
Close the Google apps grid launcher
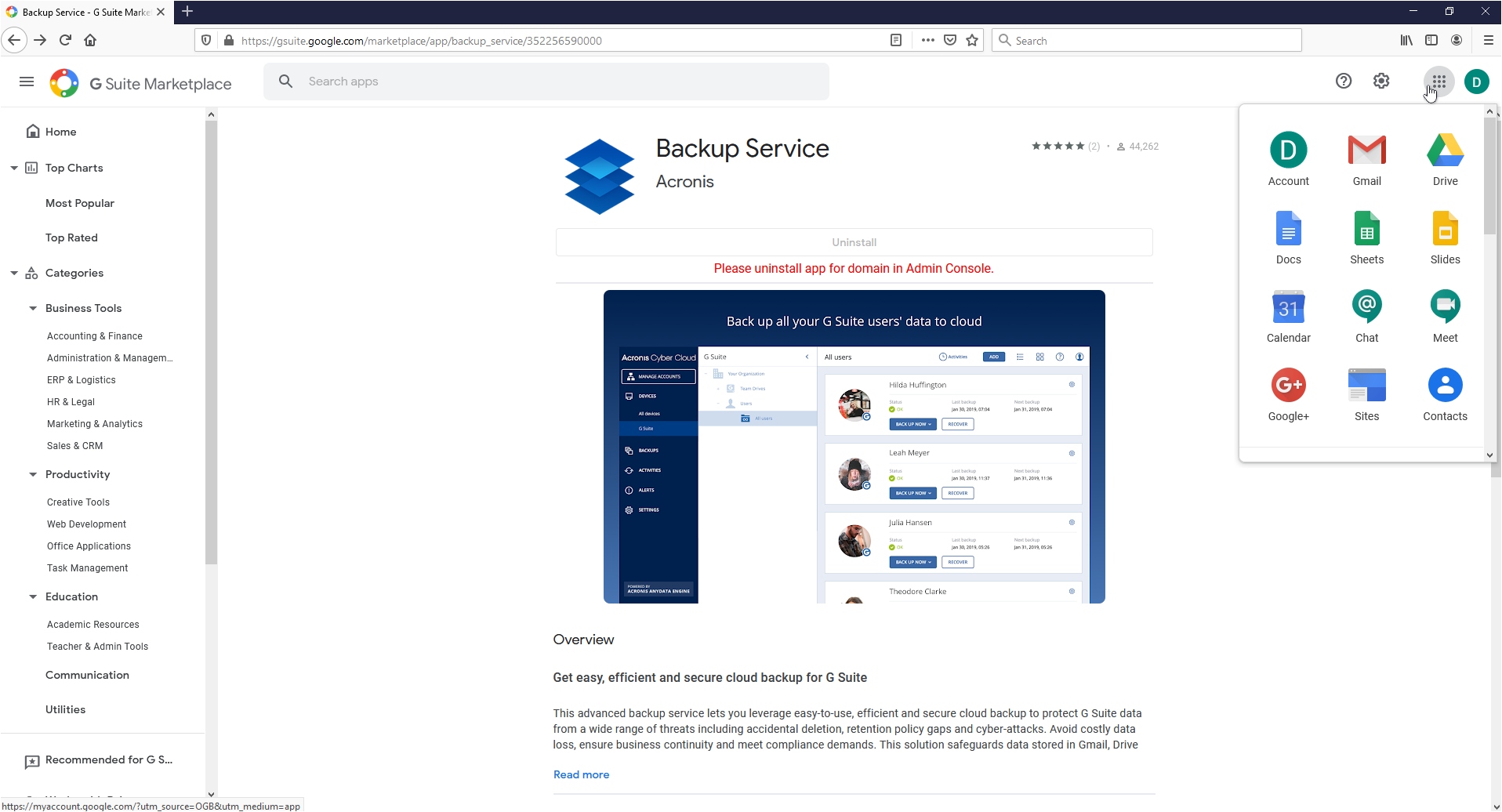[x=1439, y=82]
